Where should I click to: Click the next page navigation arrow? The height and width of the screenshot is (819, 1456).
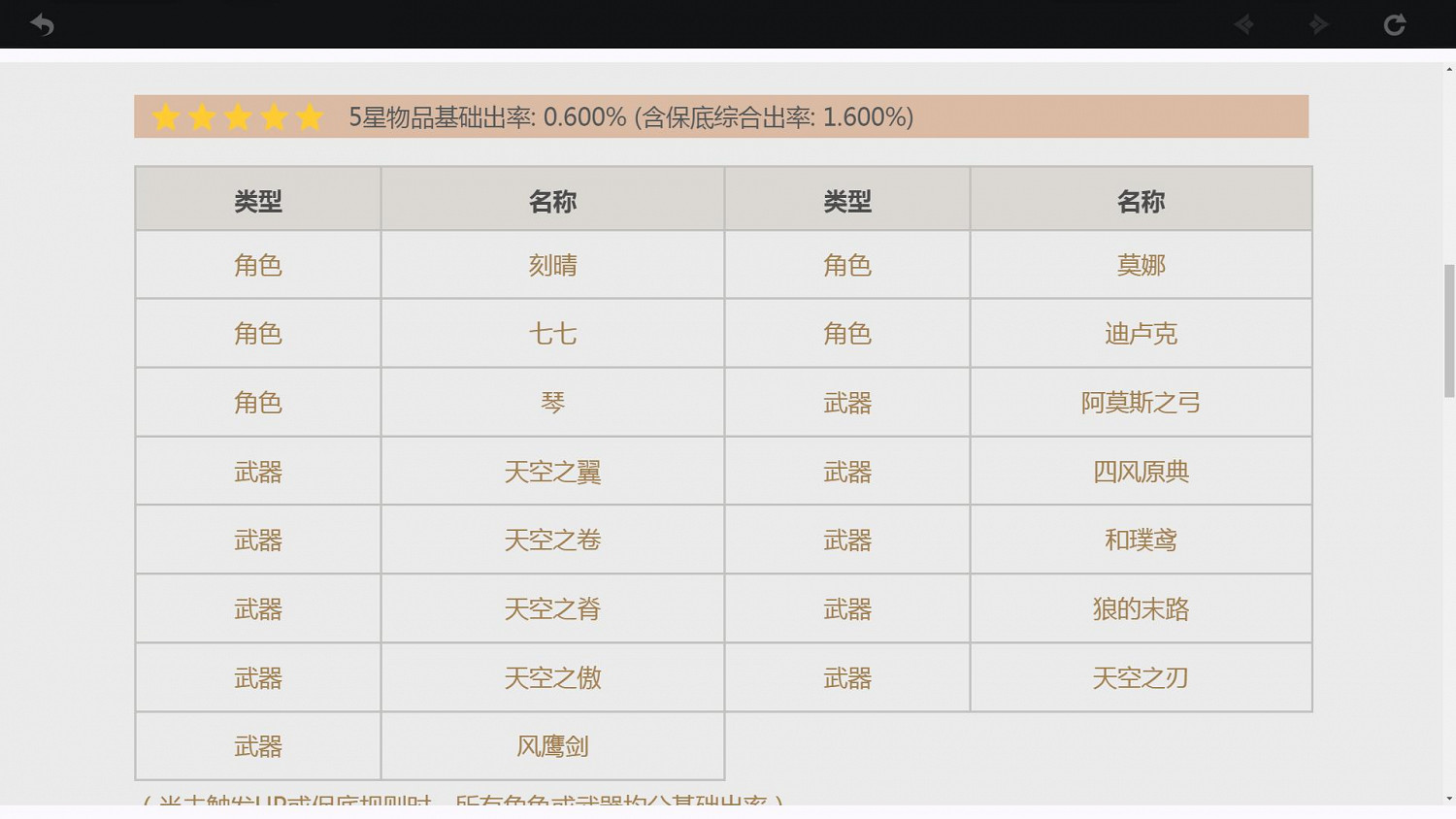tap(1318, 24)
